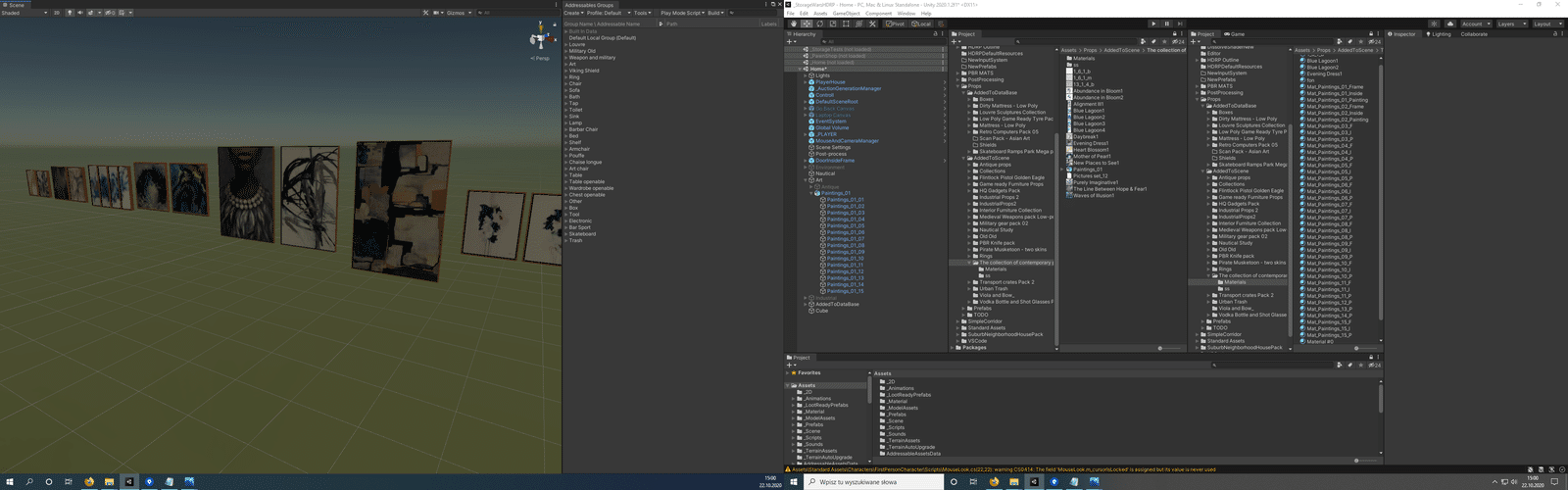Select Mat_Paintings_01_Frame material
The image size is (1568, 490).
(1334, 86)
